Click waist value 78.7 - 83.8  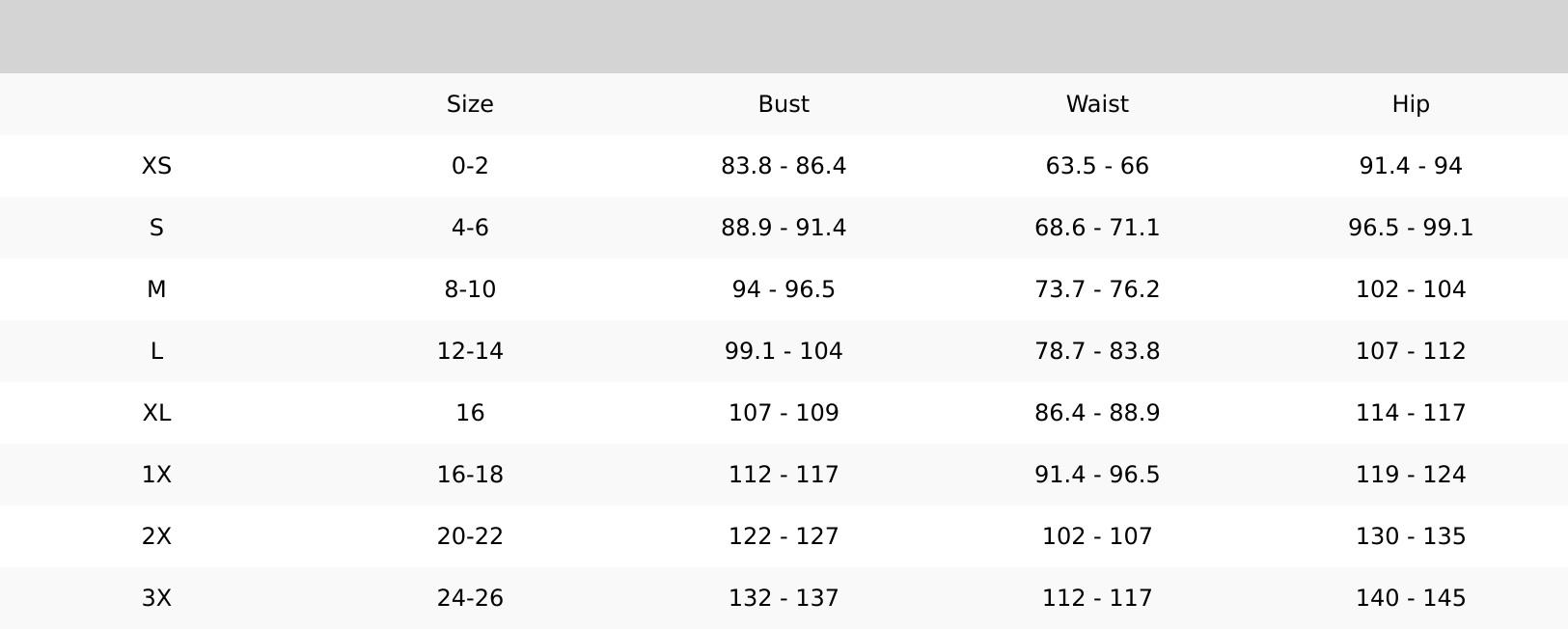click(1097, 351)
